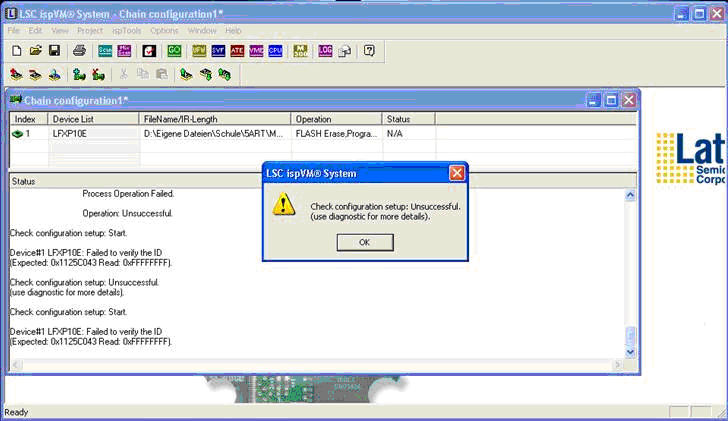Click the purple VME icon

tap(256, 51)
